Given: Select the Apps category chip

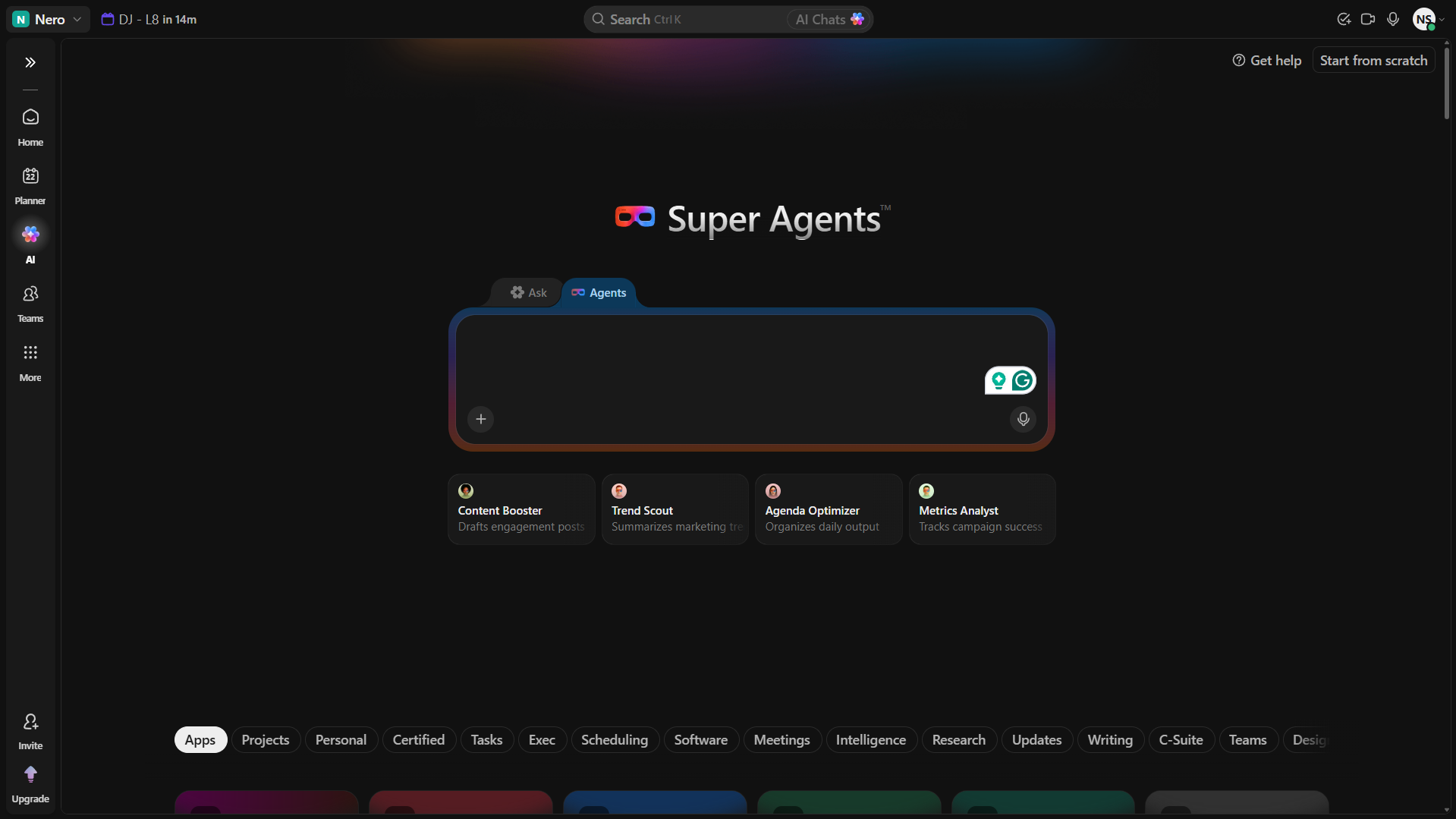Looking at the screenshot, I should tap(200, 740).
